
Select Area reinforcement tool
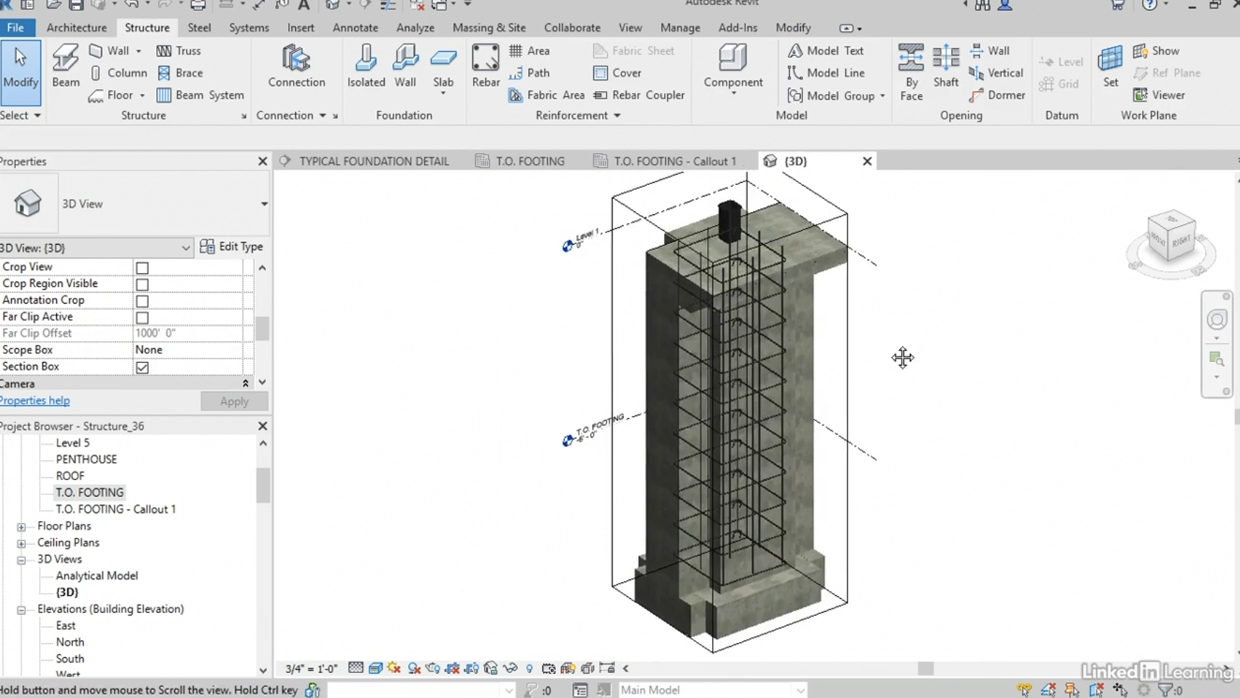coord(530,50)
